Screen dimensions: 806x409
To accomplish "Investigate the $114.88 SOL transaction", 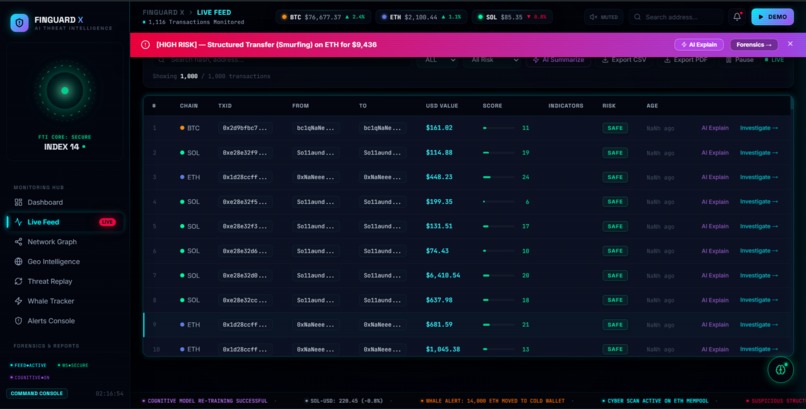I will click(759, 153).
